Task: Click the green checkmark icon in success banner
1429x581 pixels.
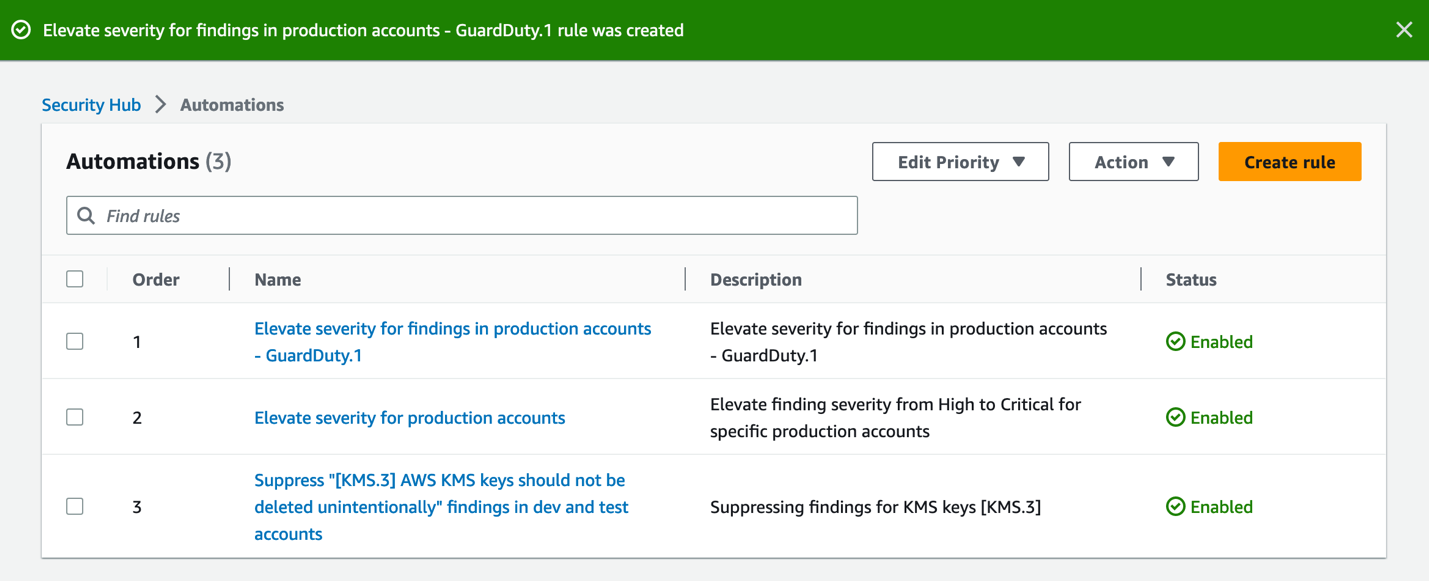Action: click(21, 30)
